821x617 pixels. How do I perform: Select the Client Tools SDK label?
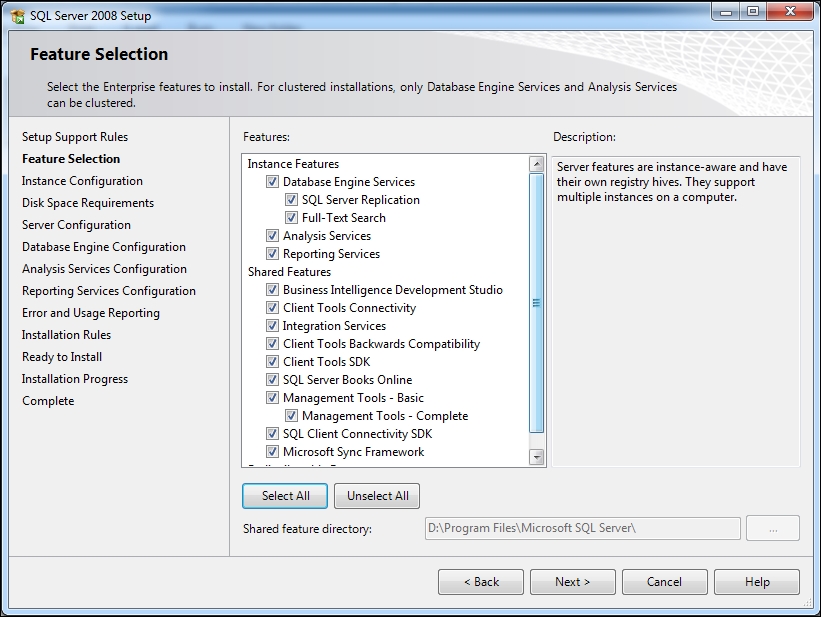[326, 362]
